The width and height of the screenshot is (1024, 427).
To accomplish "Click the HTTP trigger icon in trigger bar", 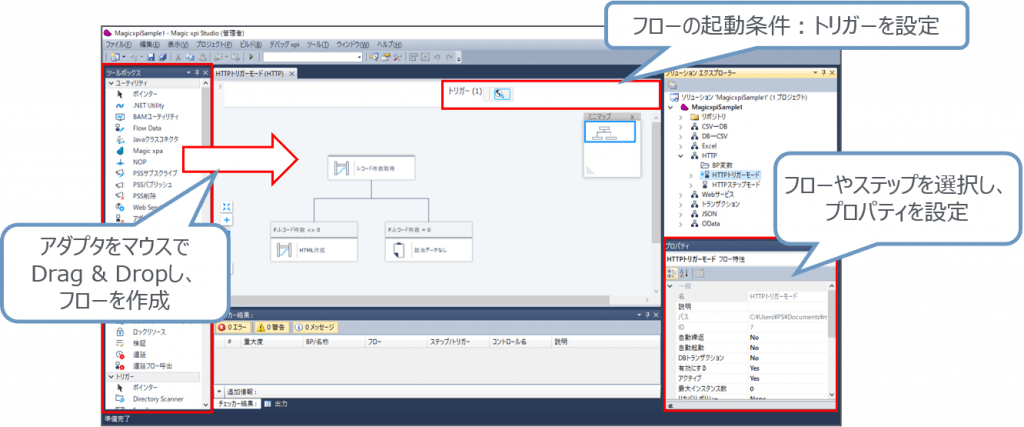I will pos(503,93).
